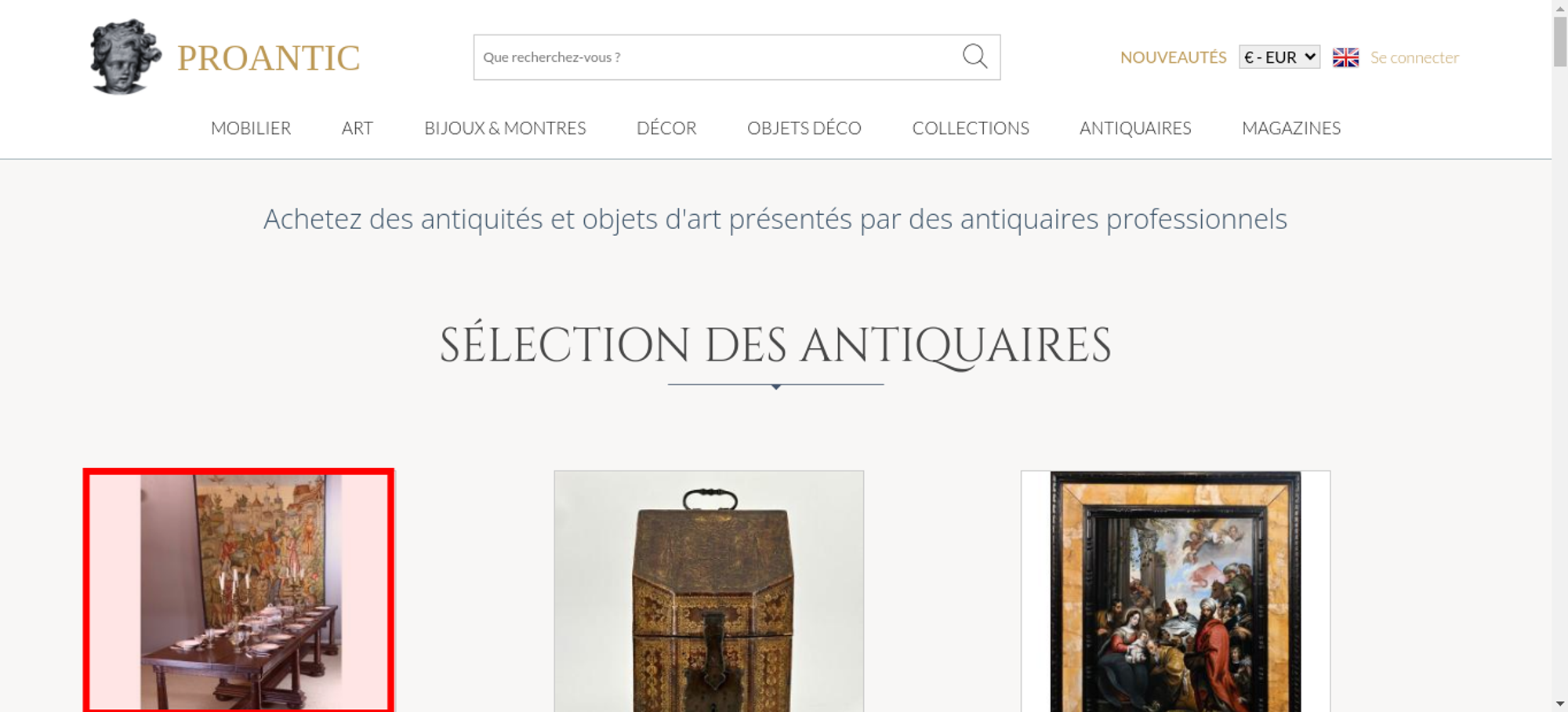Open the OBJETS DÉCO menu
1568x712 pixels.
804,128
